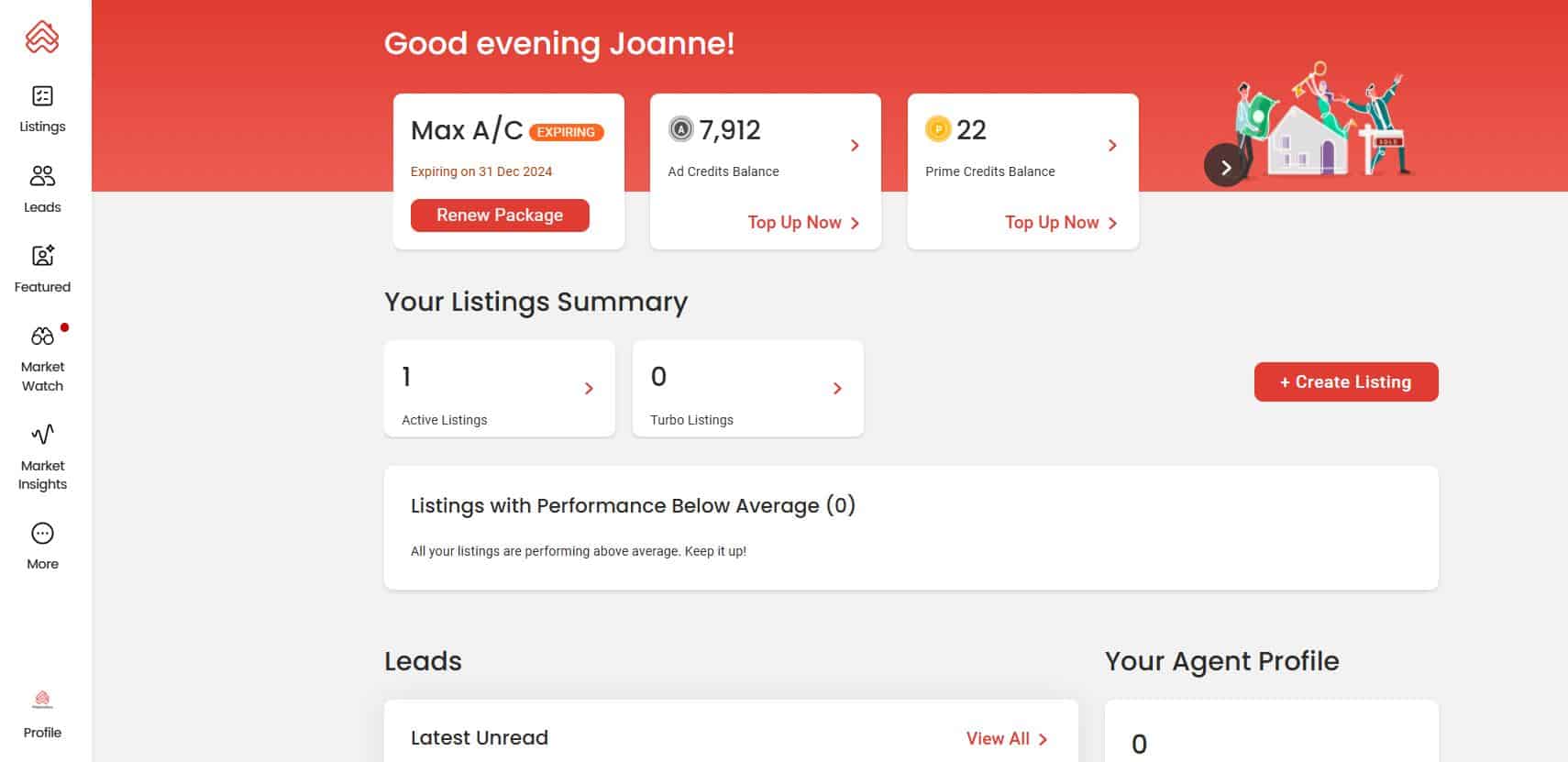Click the Ad Credits coin icon

(680, 129)
